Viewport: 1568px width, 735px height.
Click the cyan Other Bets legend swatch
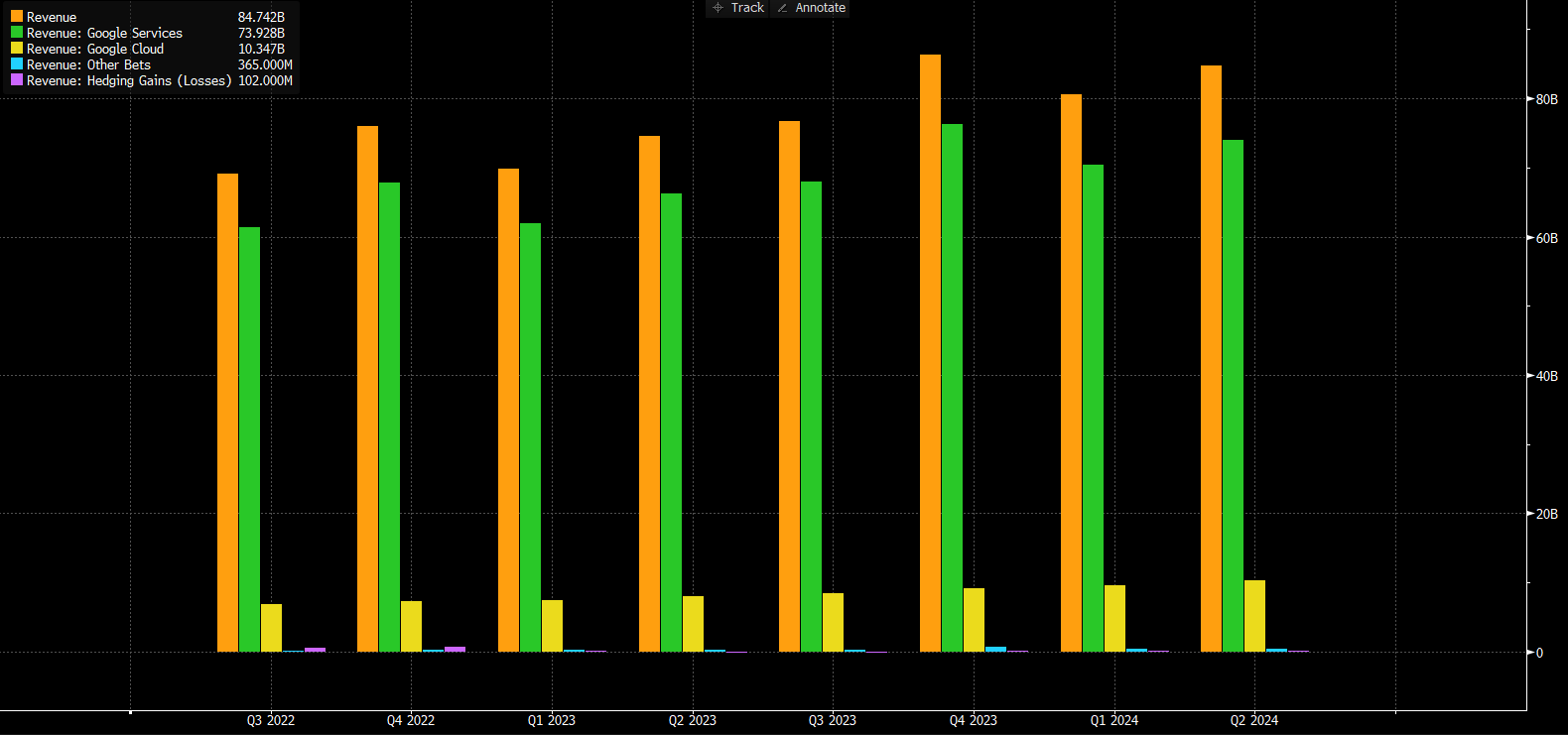[x=17, y=63]
